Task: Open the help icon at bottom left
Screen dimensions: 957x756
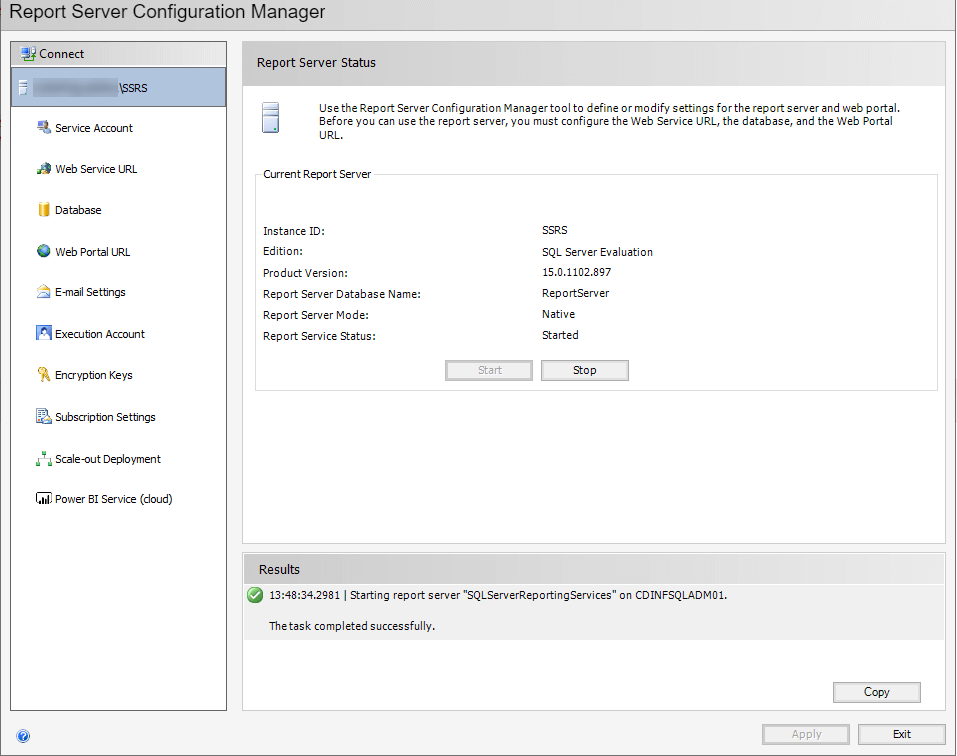Action: (x=23, y=736)
